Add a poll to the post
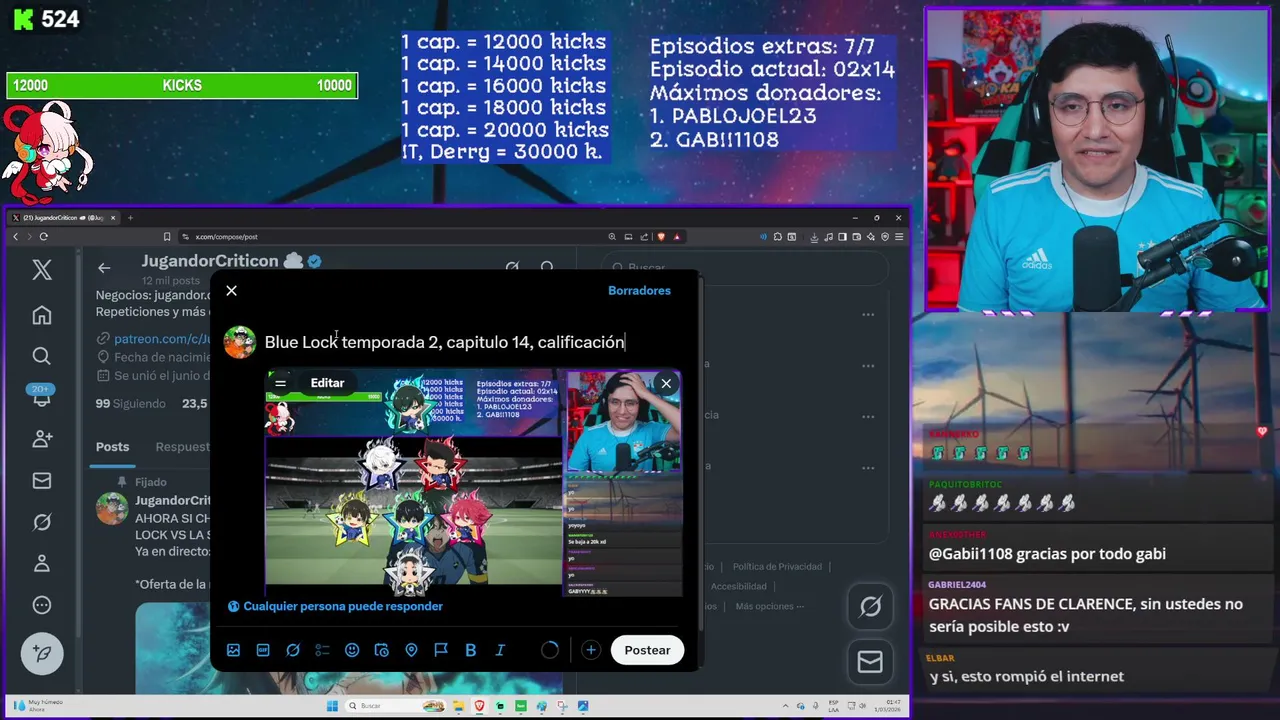The width and height of the screenshot is (1280, 720). 322,650
